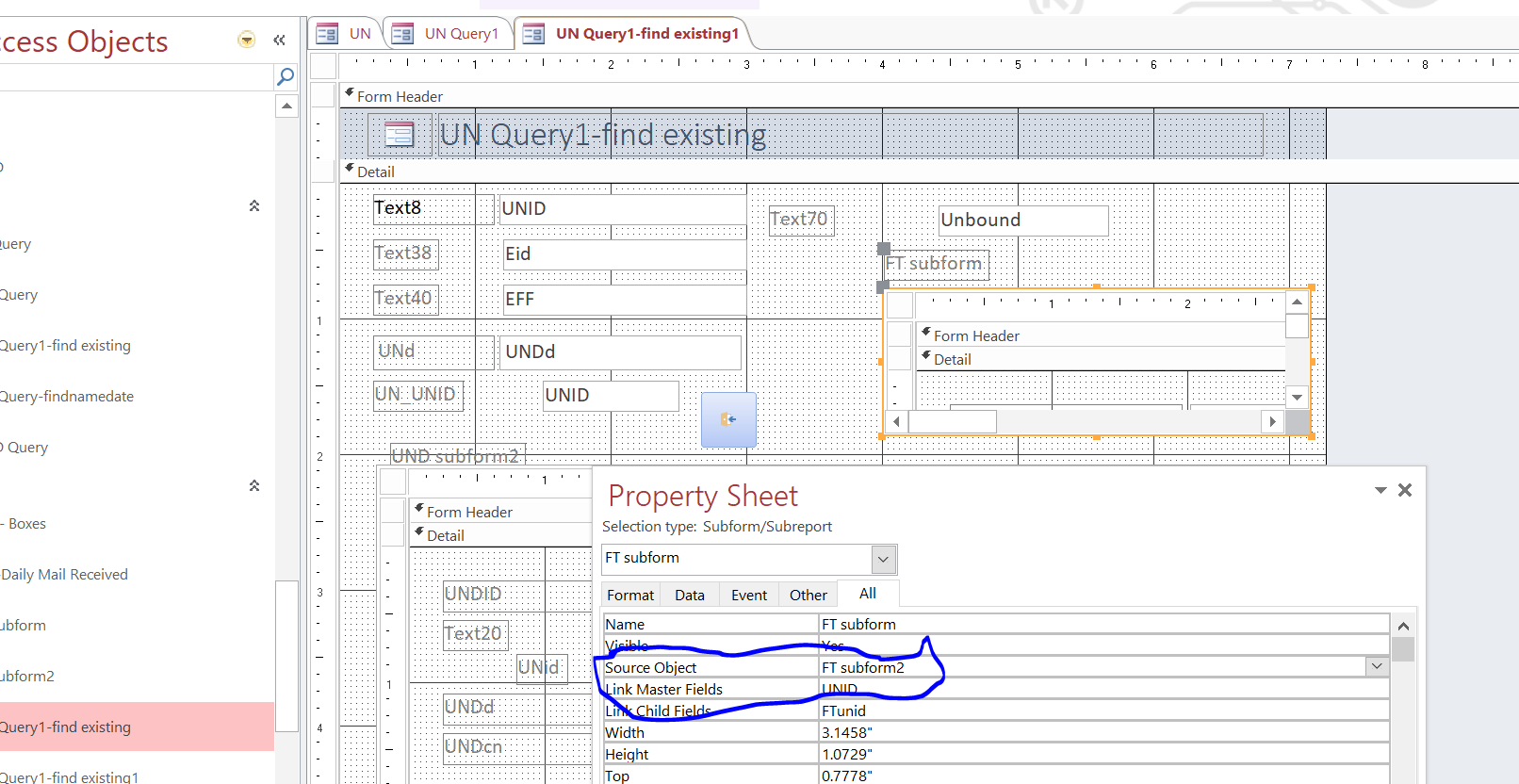Click the Property Sheet scroll up arrow
Image resolution: width=1519 pixels, height=784 pixels.
tap(1403, 626)
